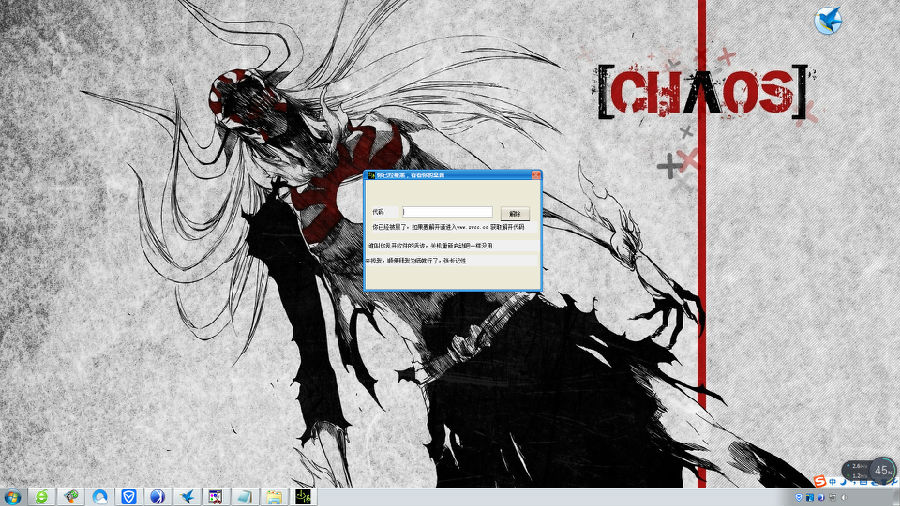Toggle the 中 Chinese/English input mode
This screenshot has height=506, width=900.
click(x=832, y=482)
